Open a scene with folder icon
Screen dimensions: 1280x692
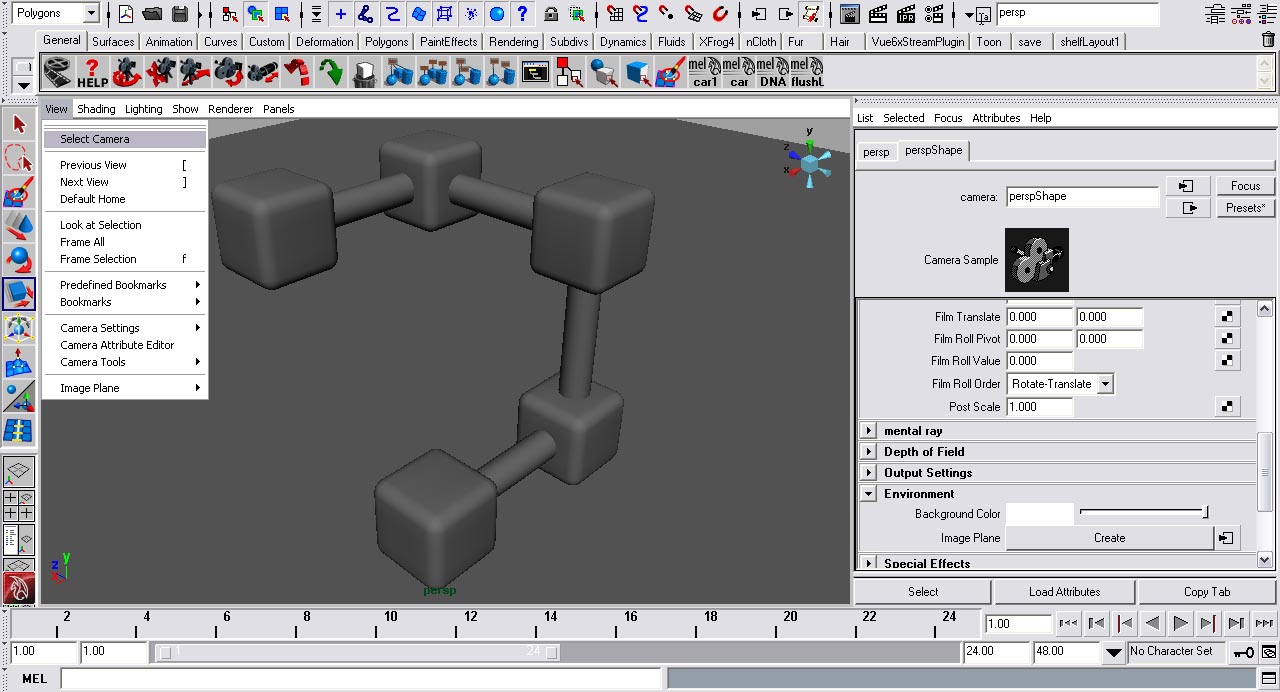[152, 14]
